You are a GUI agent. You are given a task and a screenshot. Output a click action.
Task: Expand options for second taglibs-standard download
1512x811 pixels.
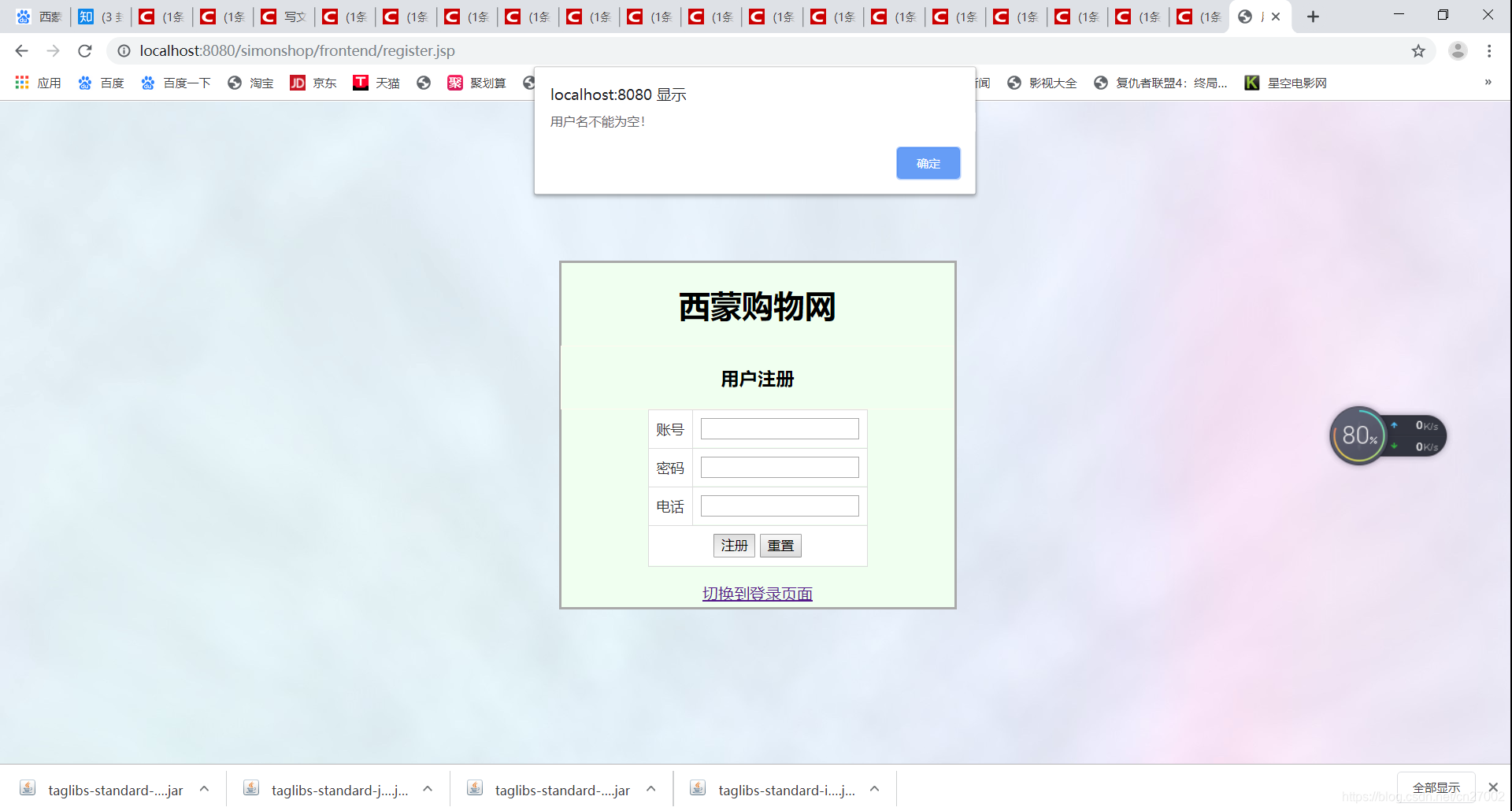428,789
